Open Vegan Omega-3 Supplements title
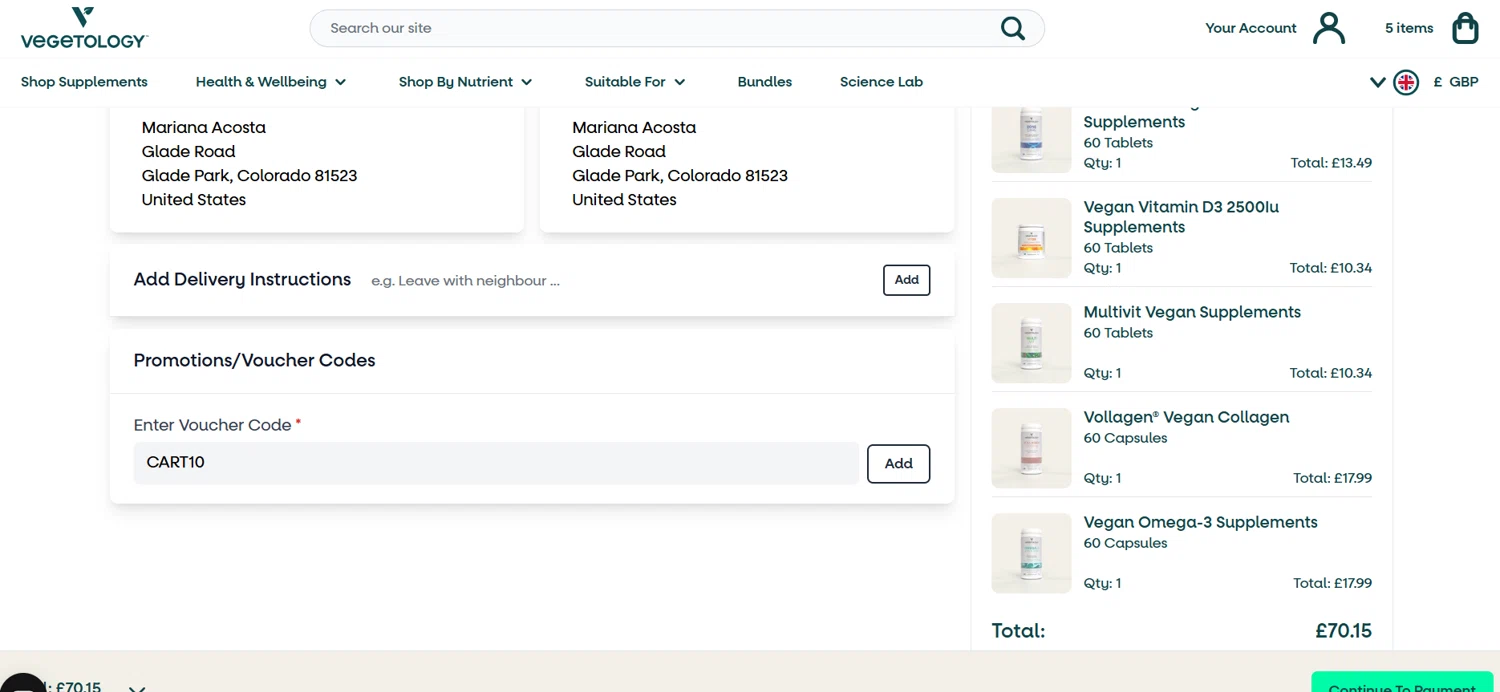Viewport: 1500px width, 692px height. click(1200, 522)
